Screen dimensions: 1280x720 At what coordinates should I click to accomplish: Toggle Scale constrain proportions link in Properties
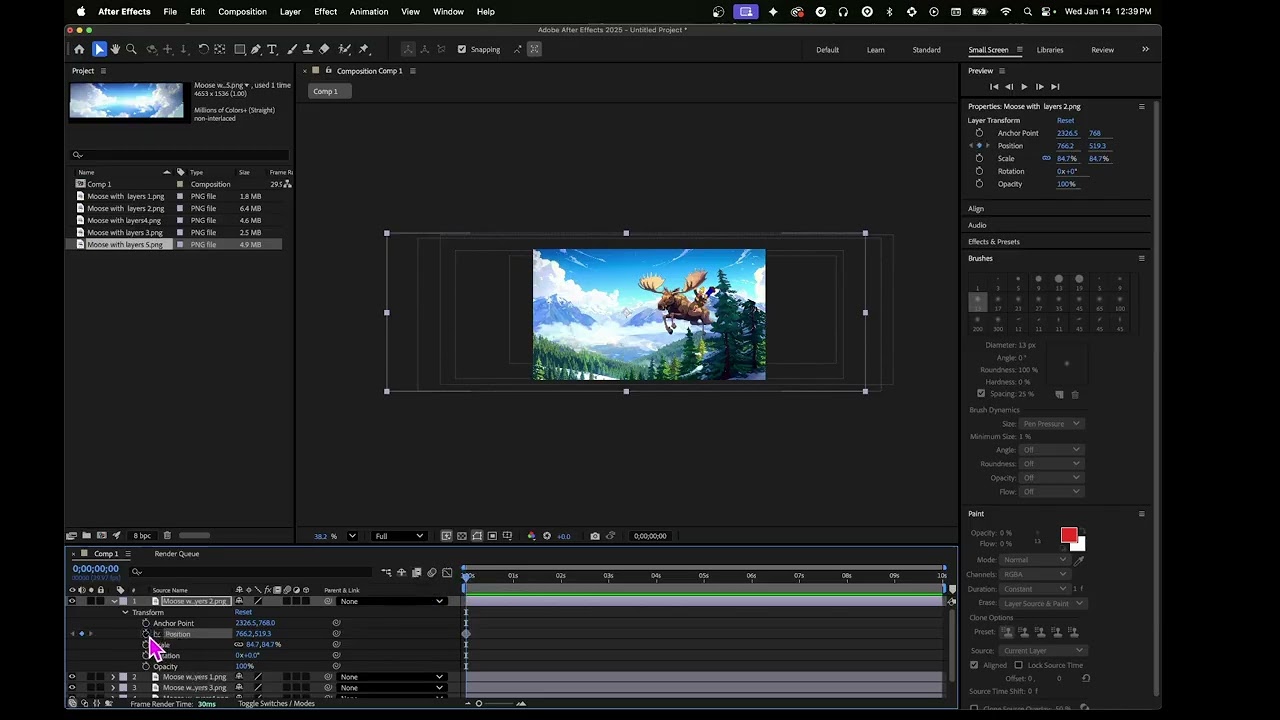[1047, 158]
